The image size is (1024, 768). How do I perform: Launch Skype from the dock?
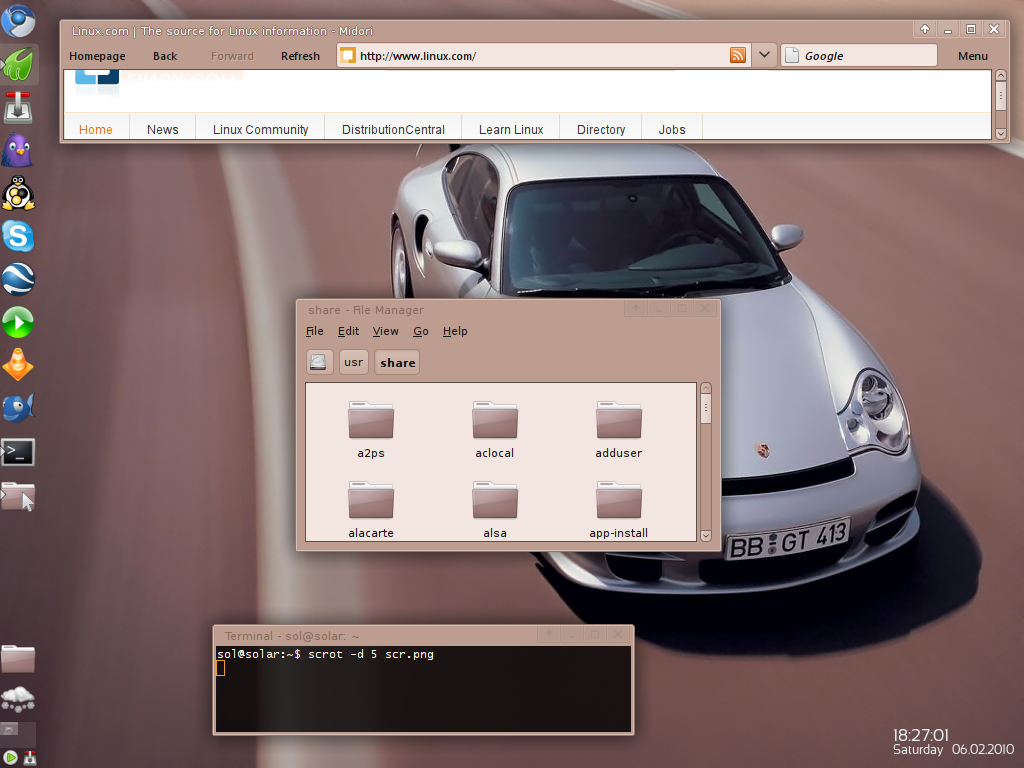pyautogui.click(x=18, y=236)
